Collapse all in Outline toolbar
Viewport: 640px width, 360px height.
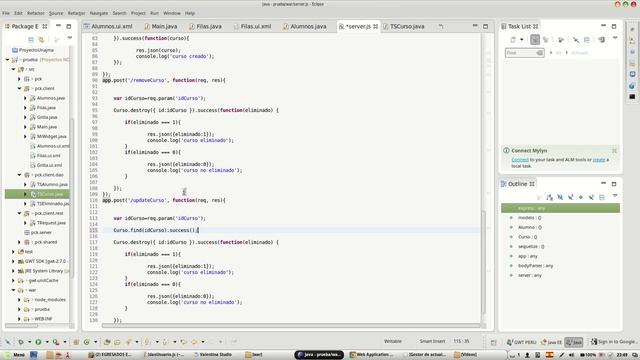(602, 197)
